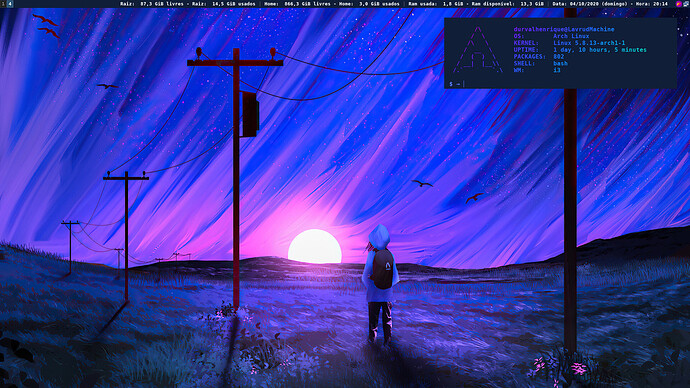Click the 'Raiz: 14,5 GiB usados' status entry

pos(223,4)
